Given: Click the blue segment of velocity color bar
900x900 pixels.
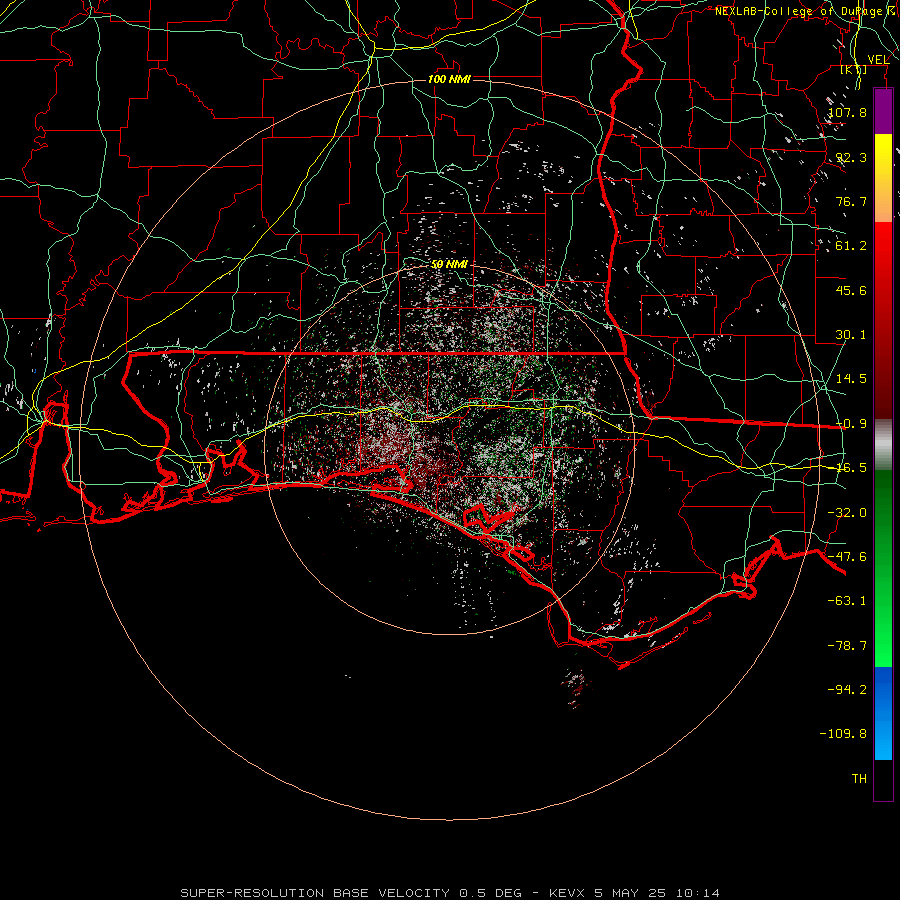Looking at the screenshot, I should tap(883, 713).
